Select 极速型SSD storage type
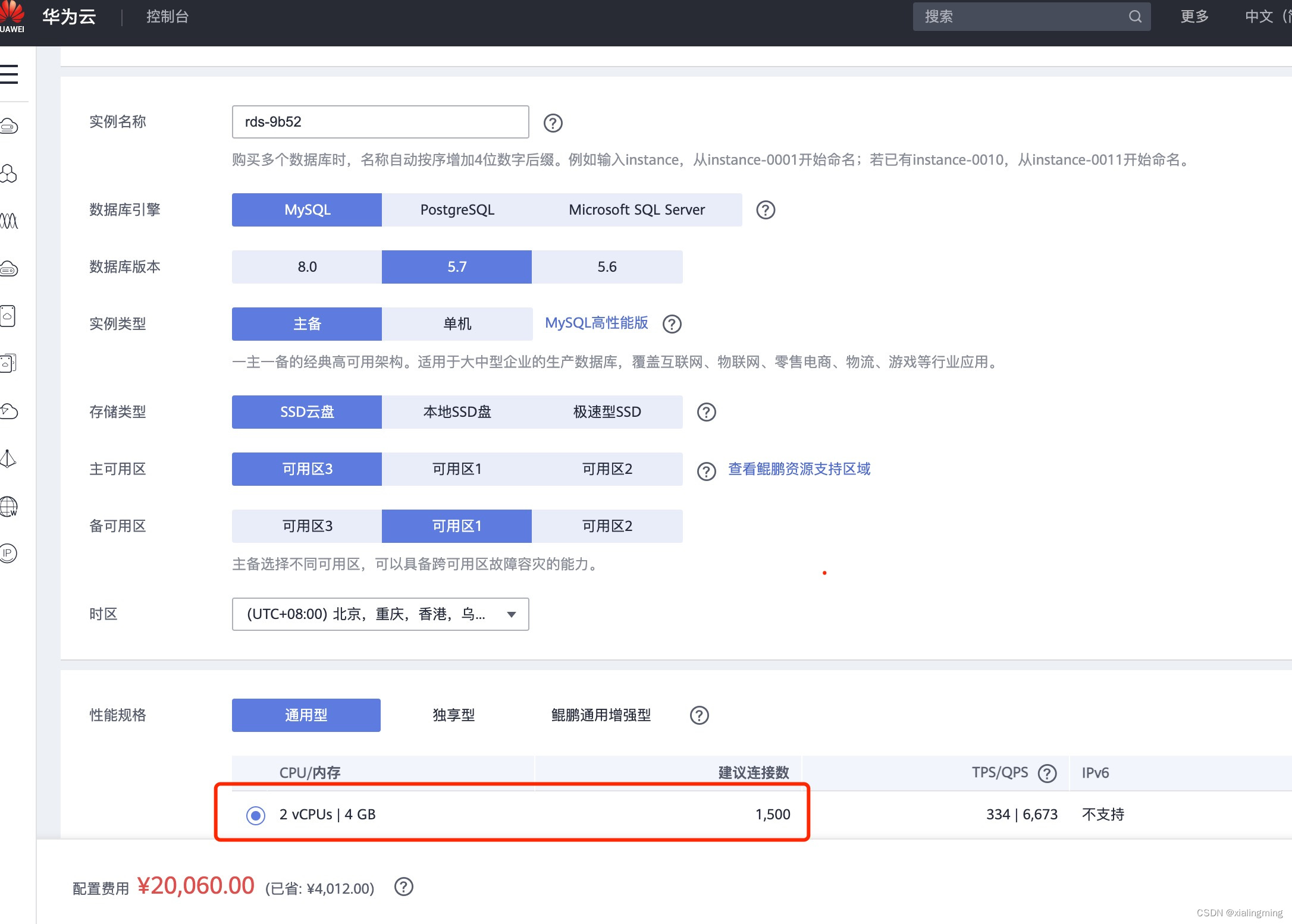The image size is (1292, 924). click(x=607, y=412)
